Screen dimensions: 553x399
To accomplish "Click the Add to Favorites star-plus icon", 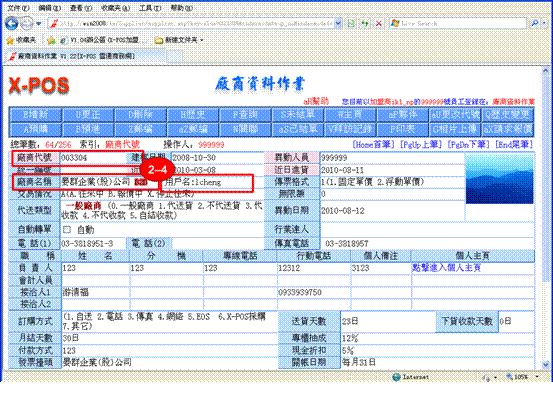I will (51, 41).
